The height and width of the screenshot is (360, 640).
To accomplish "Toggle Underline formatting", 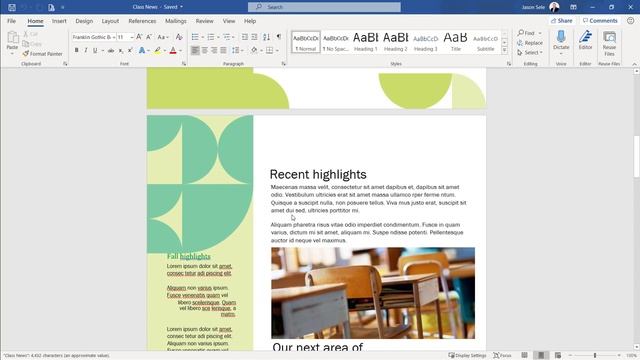I will coord(95,51).
